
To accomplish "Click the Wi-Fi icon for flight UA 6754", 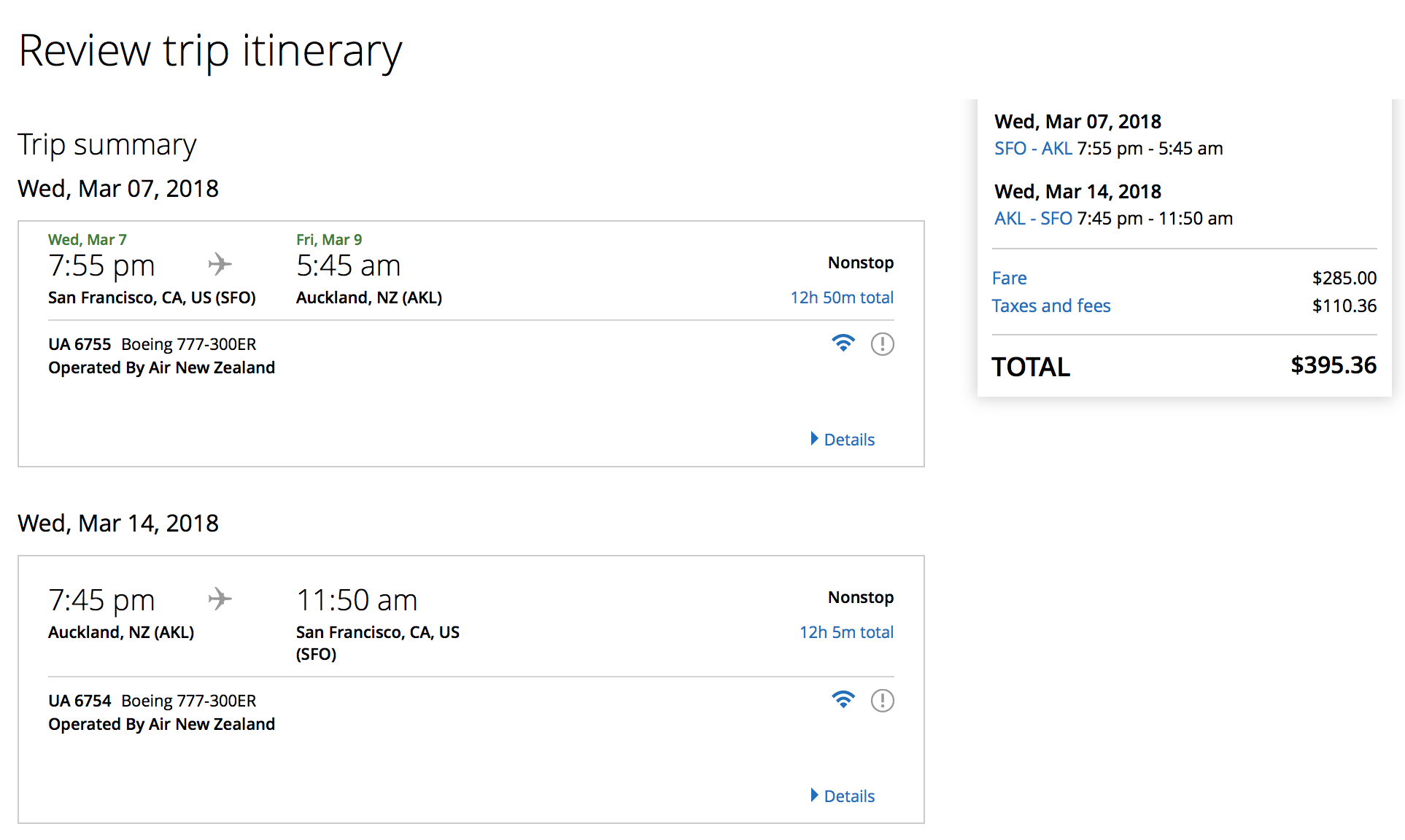I will (843, 699).
